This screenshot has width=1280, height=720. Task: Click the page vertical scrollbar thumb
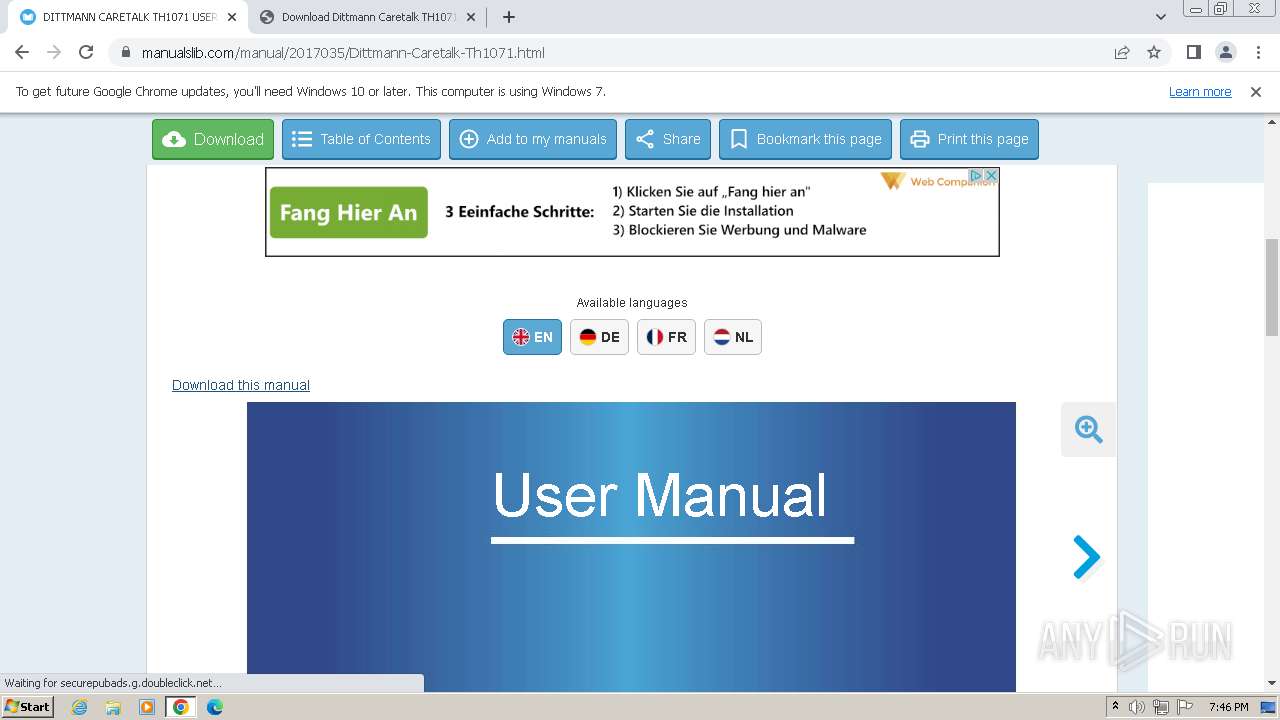click(1272, 288)
